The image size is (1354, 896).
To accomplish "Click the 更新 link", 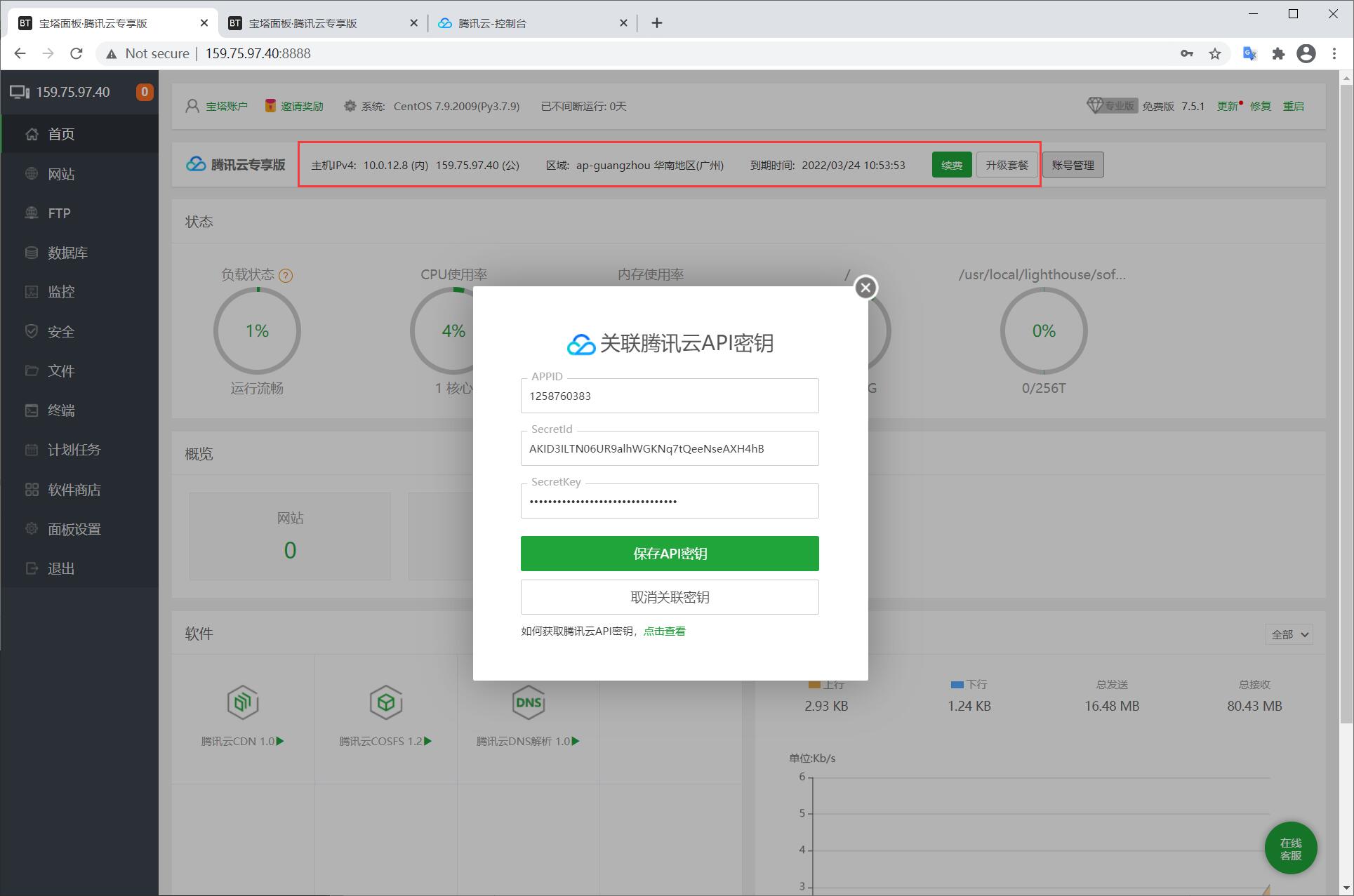I will click(1228, 106).
